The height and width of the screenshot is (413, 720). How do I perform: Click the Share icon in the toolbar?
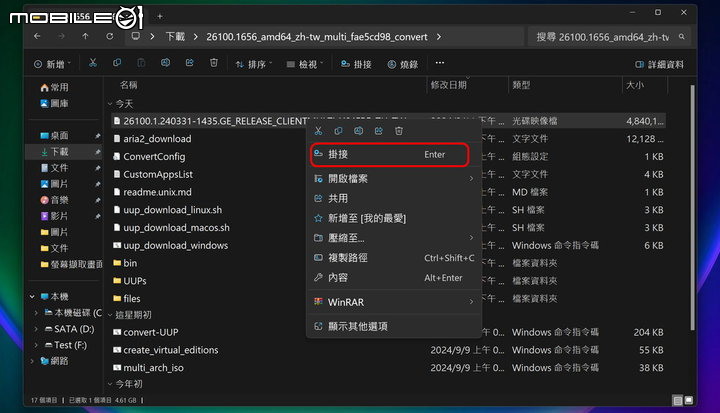click(190, 63)
